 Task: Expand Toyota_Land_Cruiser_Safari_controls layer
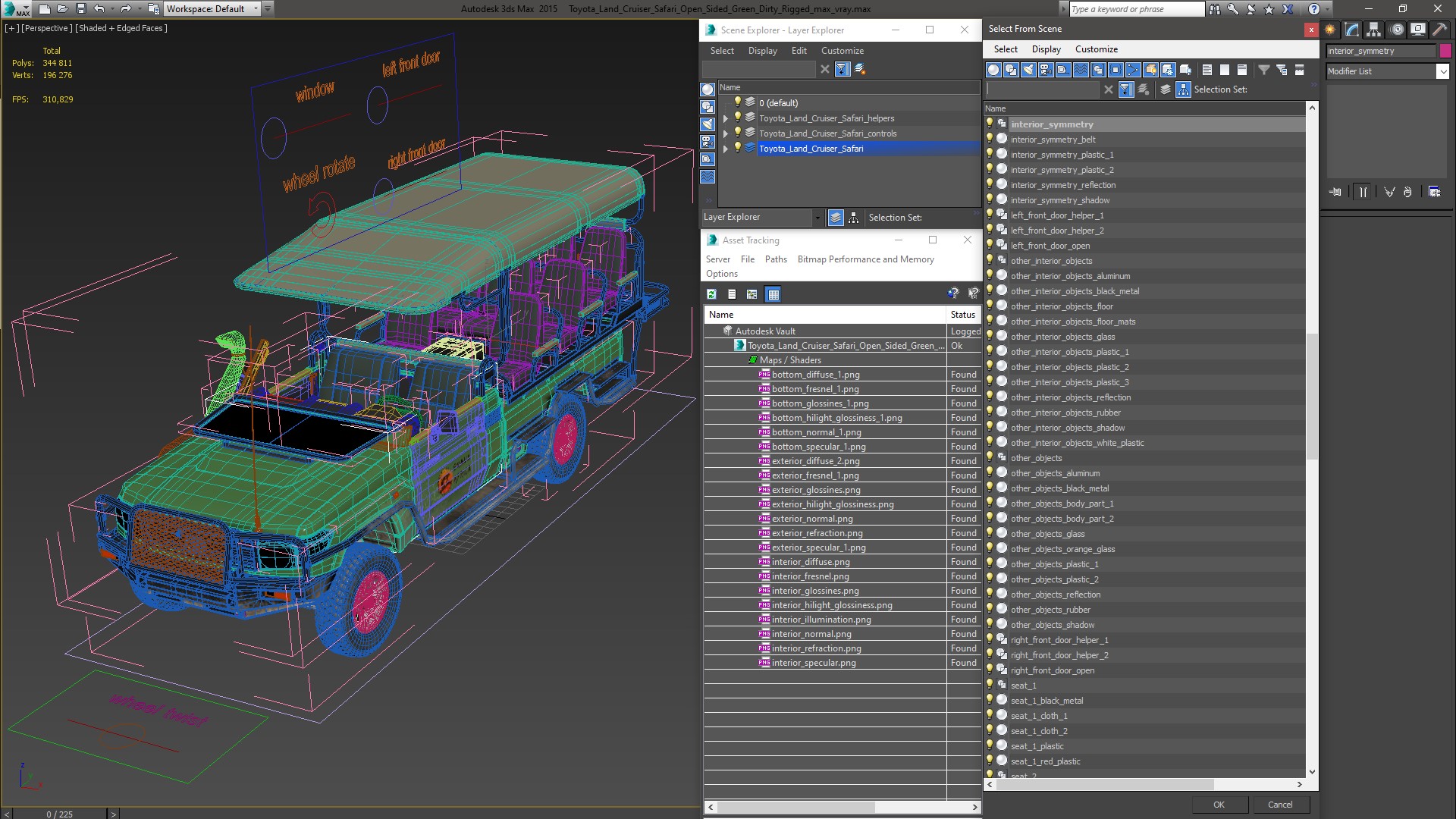coord(726,133)
